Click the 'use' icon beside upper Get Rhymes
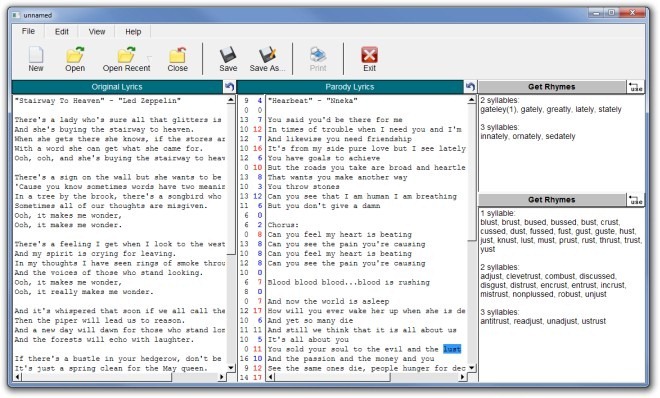The image size is (660, 398). tap(636, 87)
